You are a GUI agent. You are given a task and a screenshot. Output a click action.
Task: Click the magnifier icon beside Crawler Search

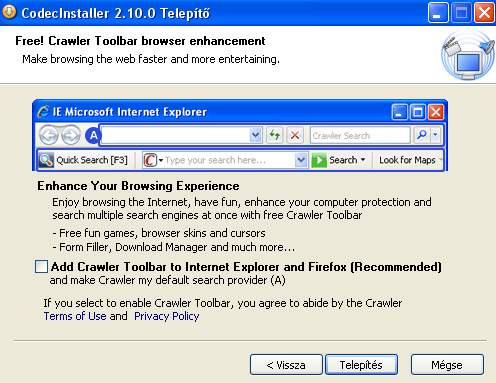click(x=422, y=135)
